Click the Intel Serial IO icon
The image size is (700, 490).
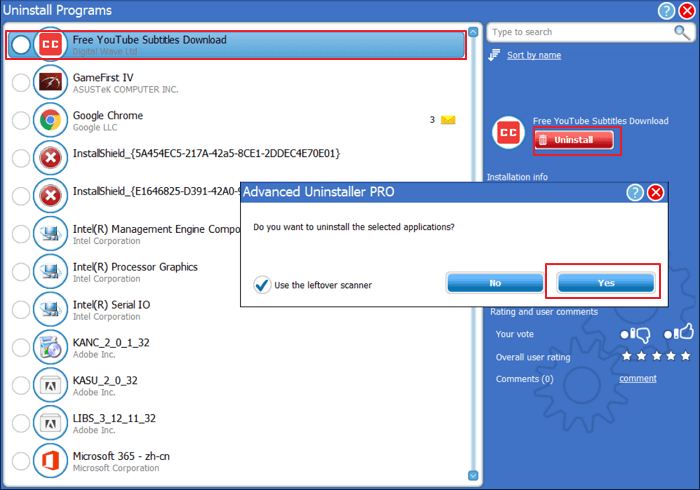pyautogui.click(x=50, y=310)
